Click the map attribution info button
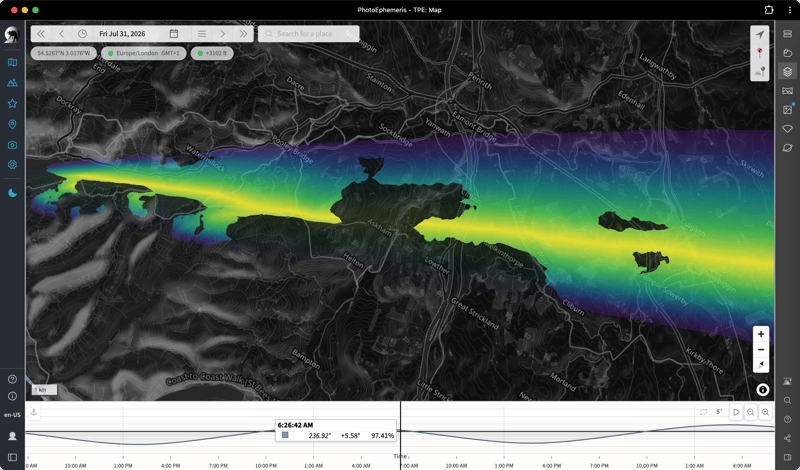 762,390
